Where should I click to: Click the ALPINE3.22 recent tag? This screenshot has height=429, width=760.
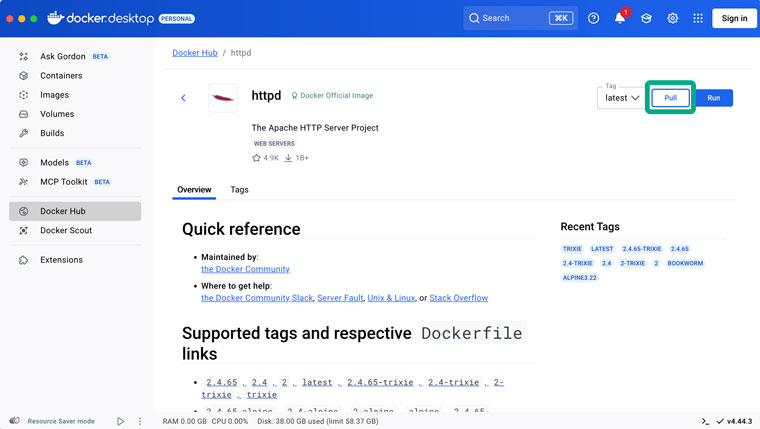click(x=579, y=278)
